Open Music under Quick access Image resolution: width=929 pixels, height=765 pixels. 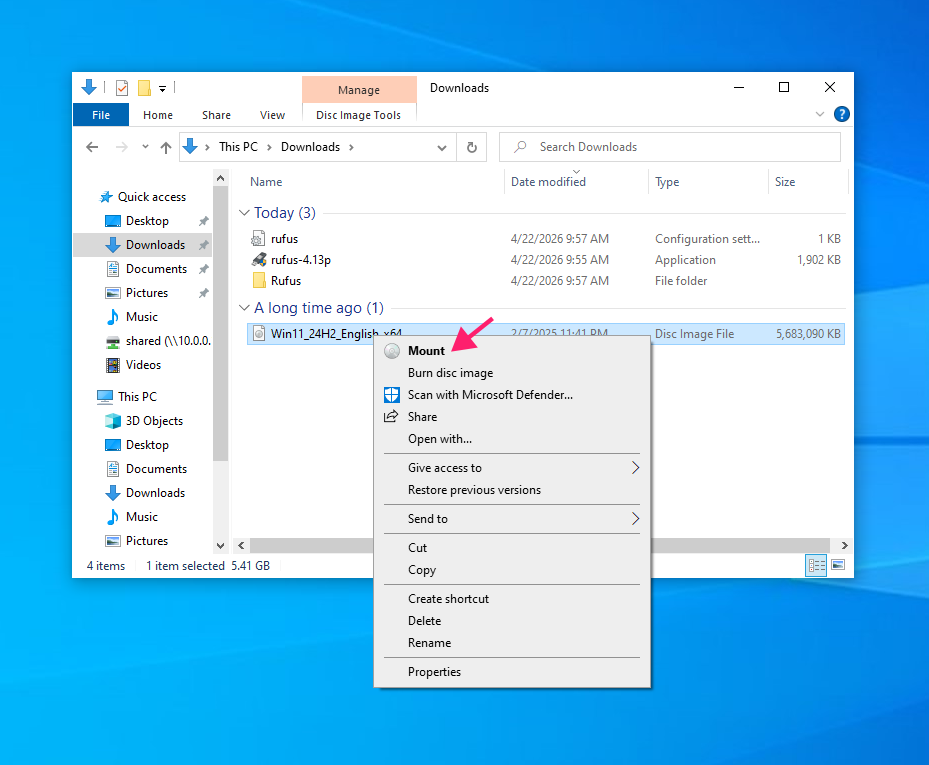(142, 317)
